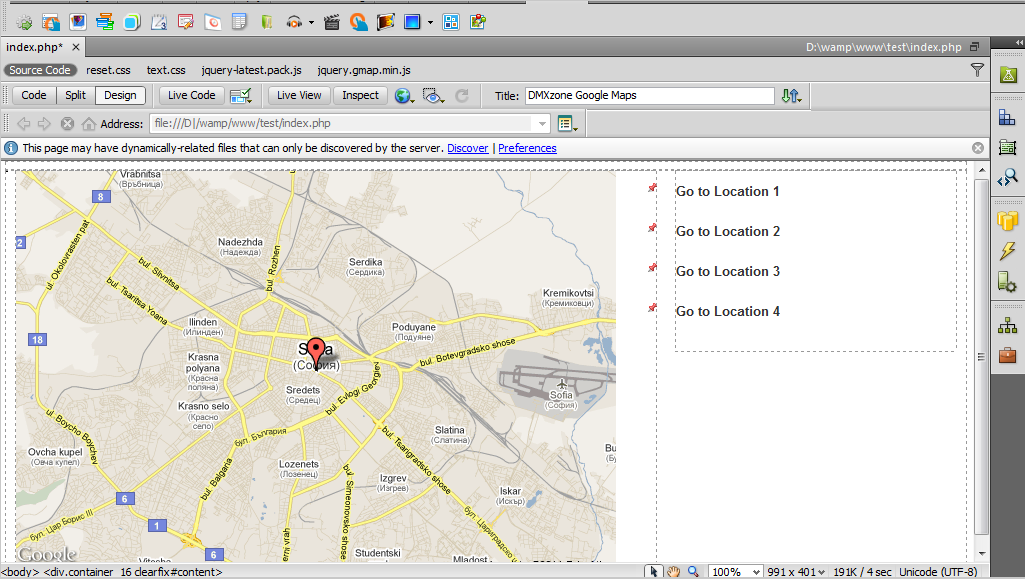This screenshot has height=579, width=1025.
Task: Toggle Inspect mode button
Action: point(360,95)
